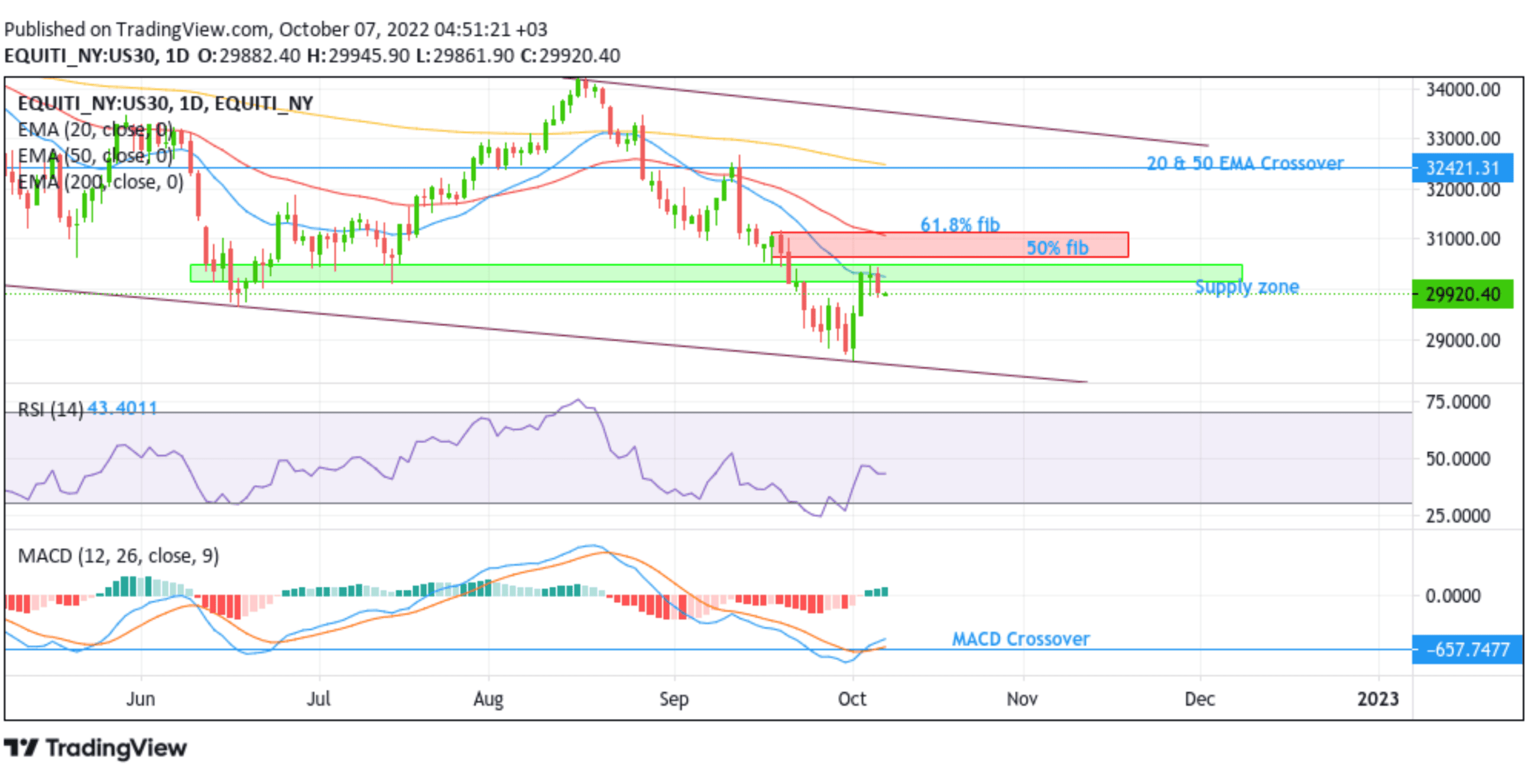The width and height of the screenshot is (1528, 784).
Task: Click the green 29920.40 current price tag
Action: [1463, 294]
